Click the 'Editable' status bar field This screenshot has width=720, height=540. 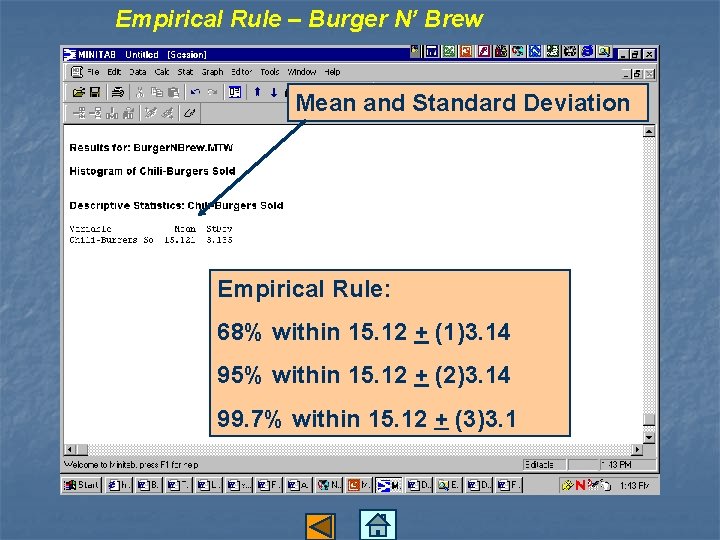pos(544,465)
